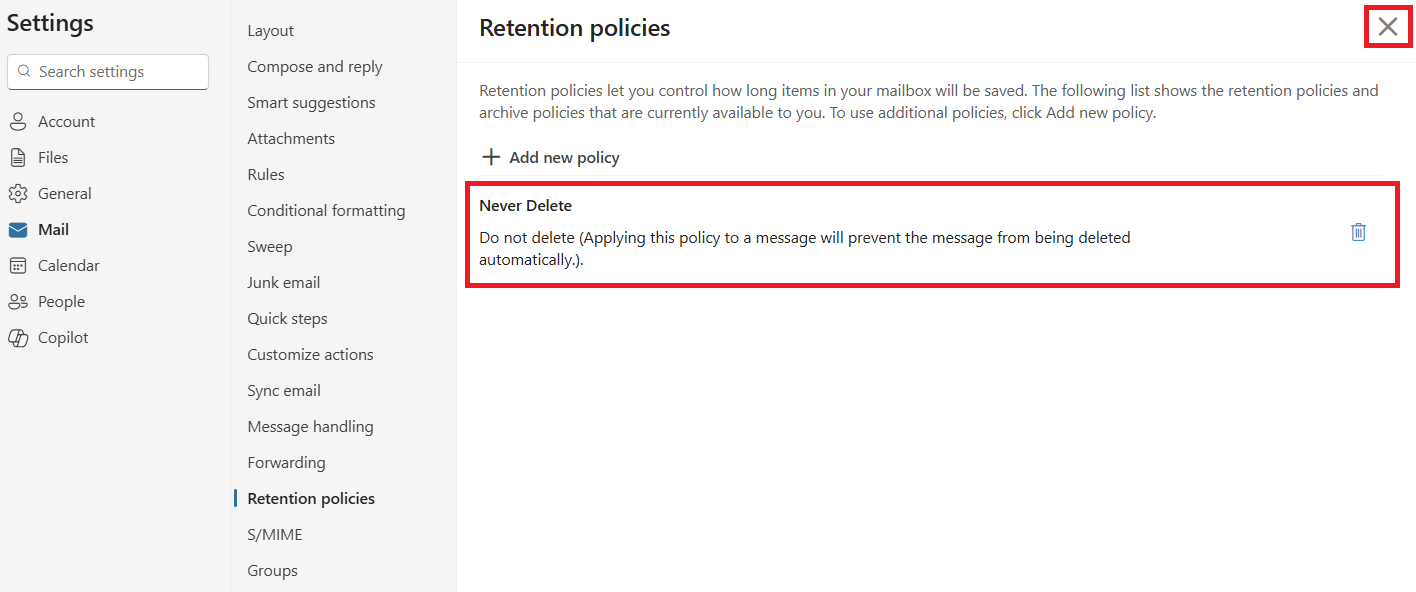Select the Files document icon
1416x592 pixels.
(x=18, y=158)
